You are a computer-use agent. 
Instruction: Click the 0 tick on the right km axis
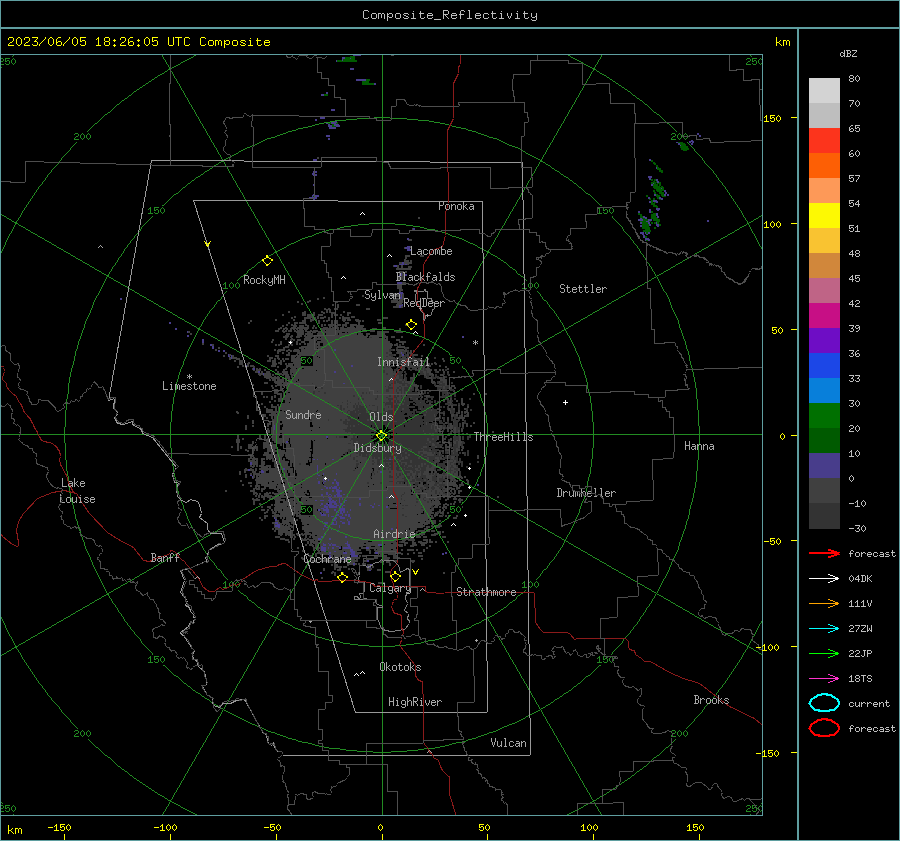click(782, 436)
